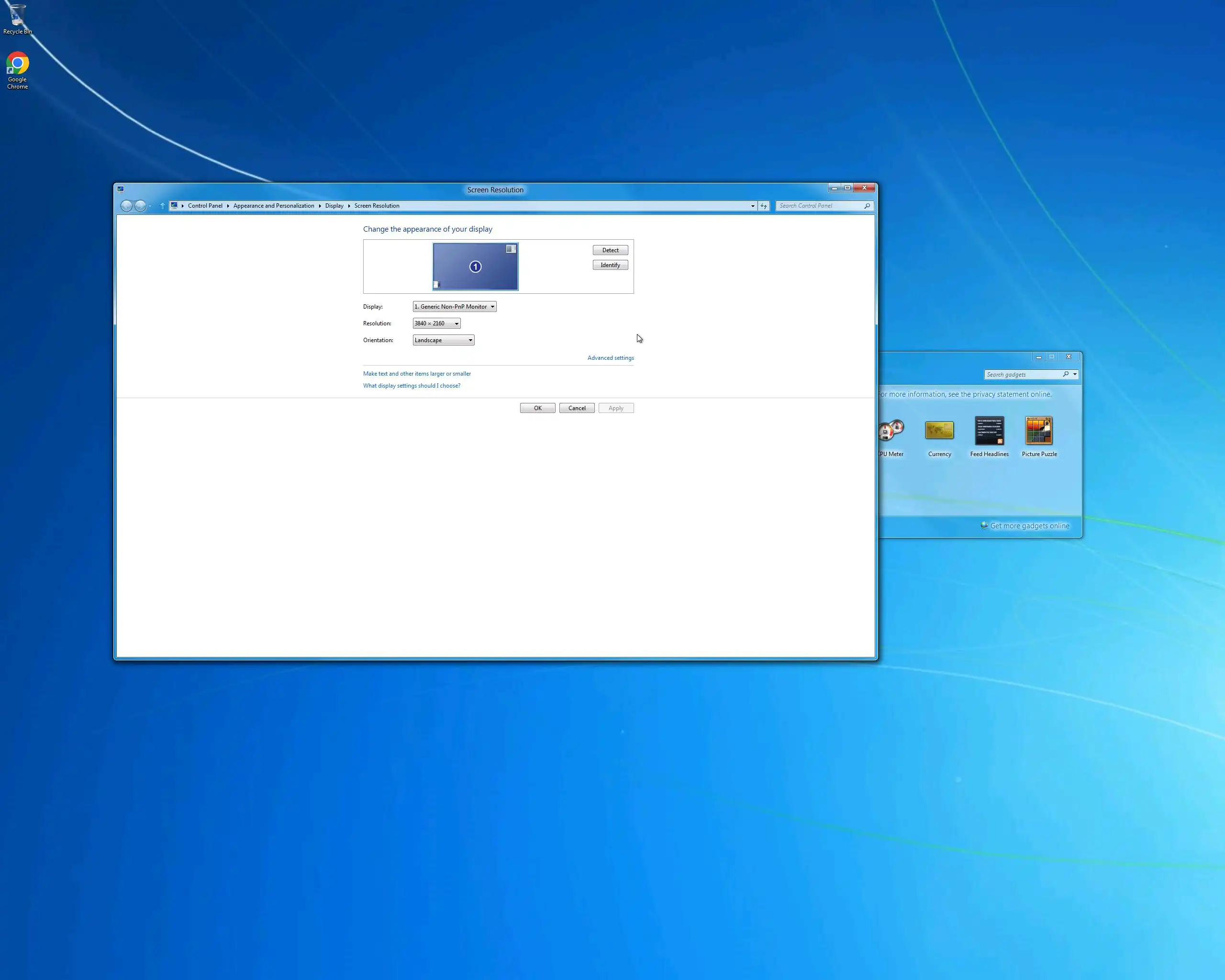Open the Display monitor dropdown
Image resolution: width=1225 pixels, height=980 pixels.
click(x=454, y=307)
